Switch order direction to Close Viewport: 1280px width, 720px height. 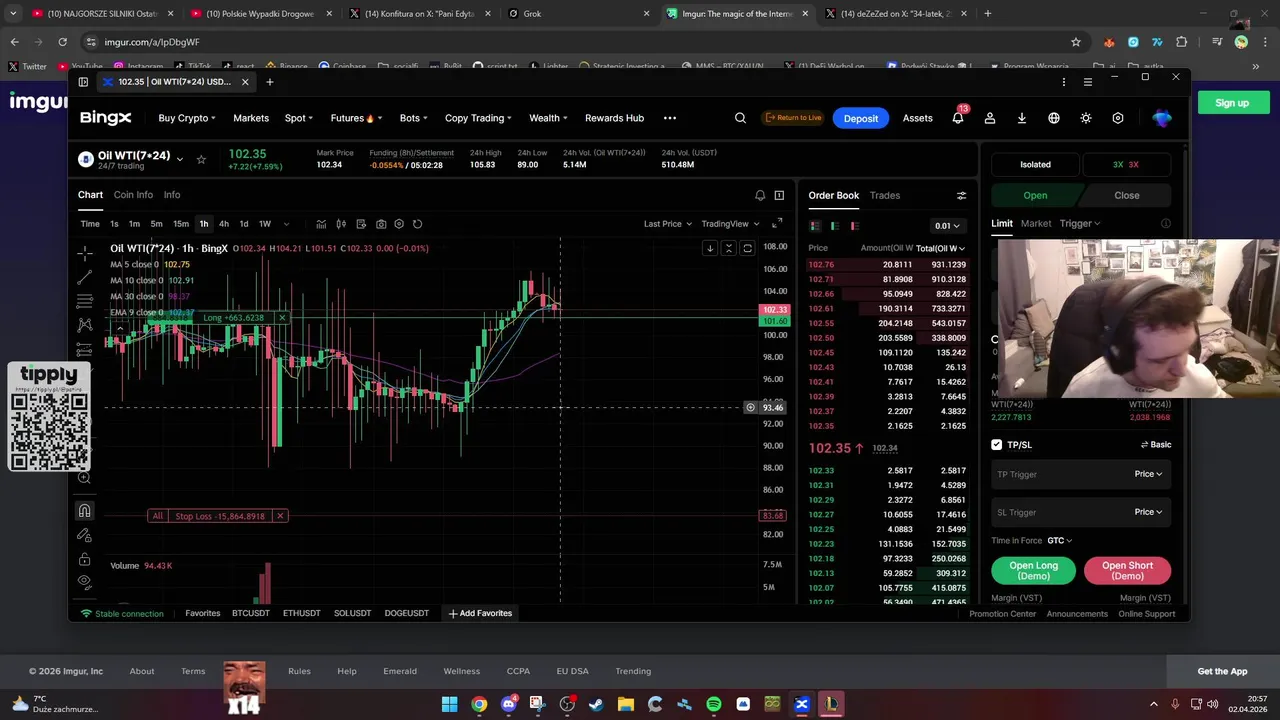pyautogui.click(x=1126, y=195)
